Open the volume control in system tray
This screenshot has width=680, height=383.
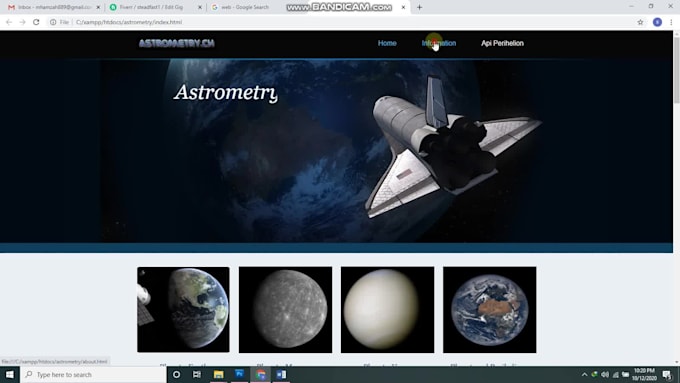pos(605,374)
